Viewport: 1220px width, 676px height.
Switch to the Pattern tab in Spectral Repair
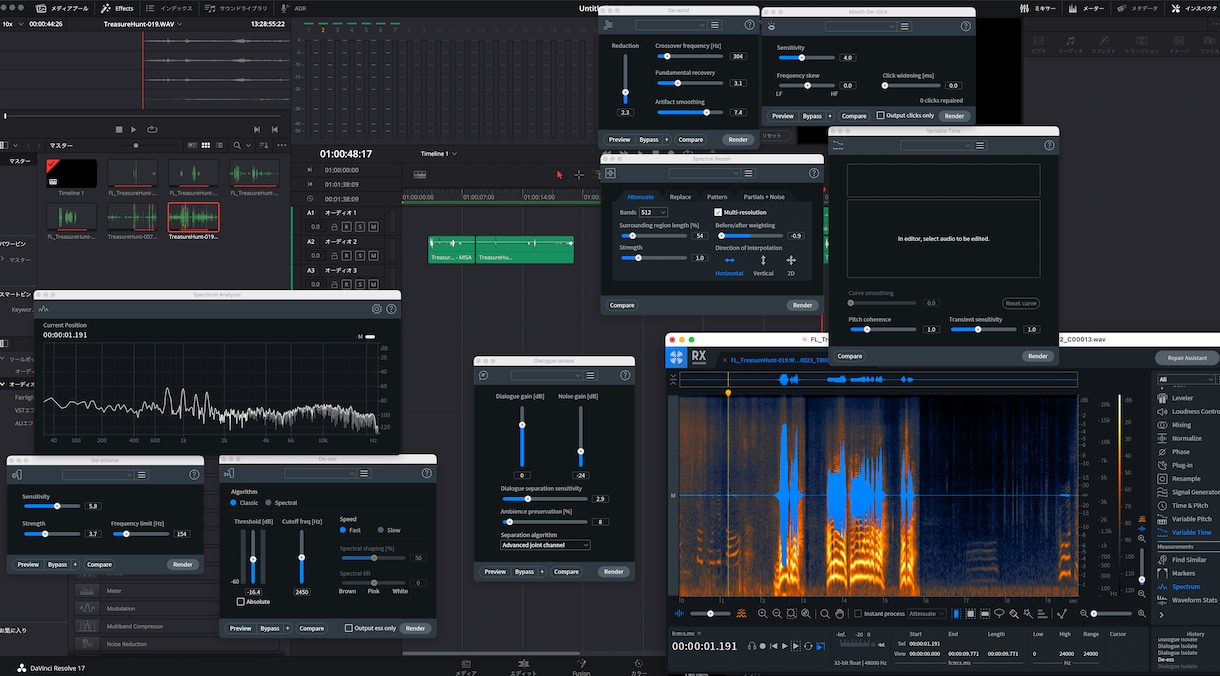click(x=717, y=197)
